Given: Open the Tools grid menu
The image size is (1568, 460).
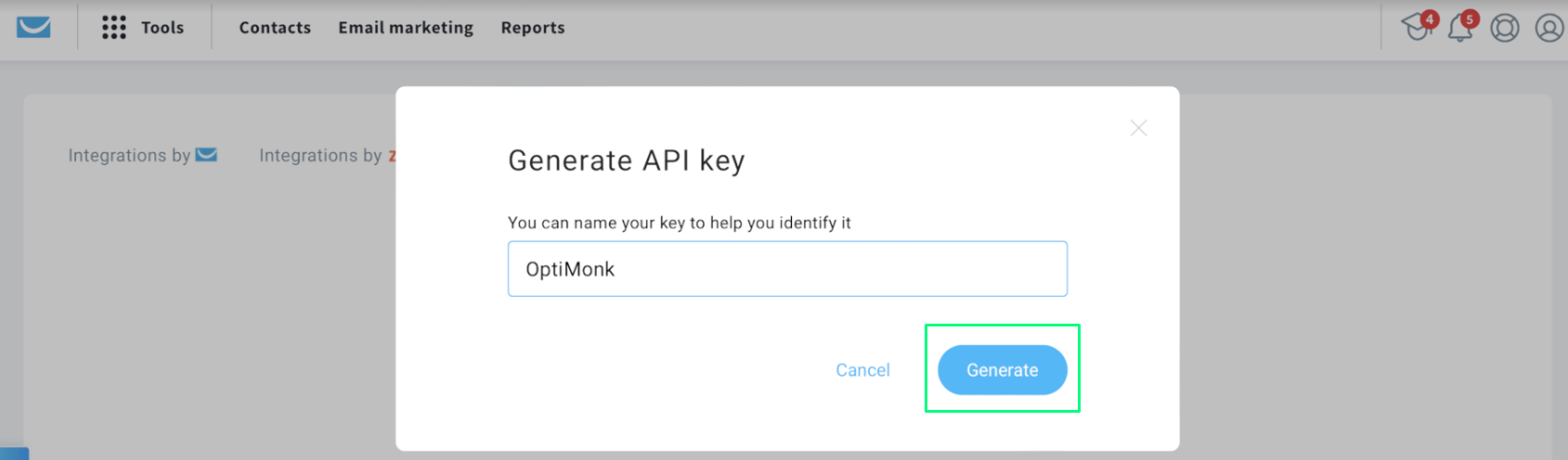Looking at the screenshot, I should click(143, 28).
